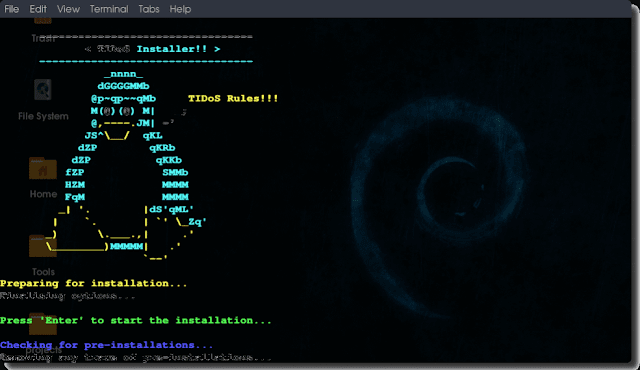Image resolution: width=640 pixels, height=370 pixels.
Task: Click the 'Installer!! >' header text
Action: (x=178, y=49)
